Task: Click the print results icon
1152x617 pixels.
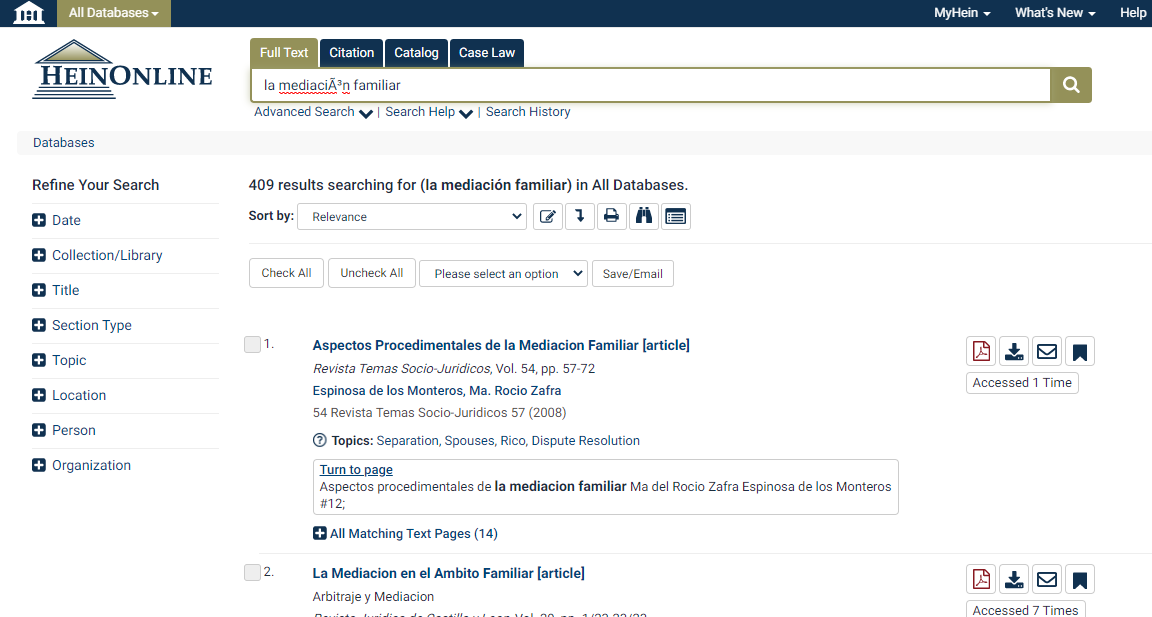Action: tap(612, 216)
